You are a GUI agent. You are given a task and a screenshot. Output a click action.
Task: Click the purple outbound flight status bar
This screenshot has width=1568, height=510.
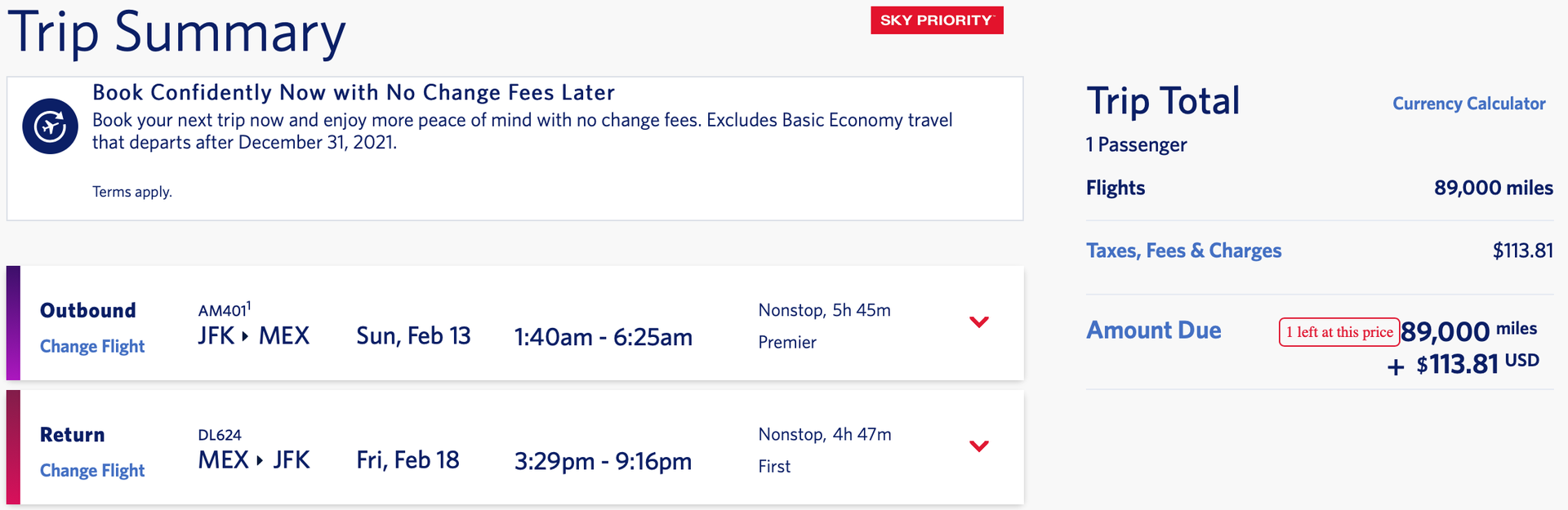click(14, 323)
